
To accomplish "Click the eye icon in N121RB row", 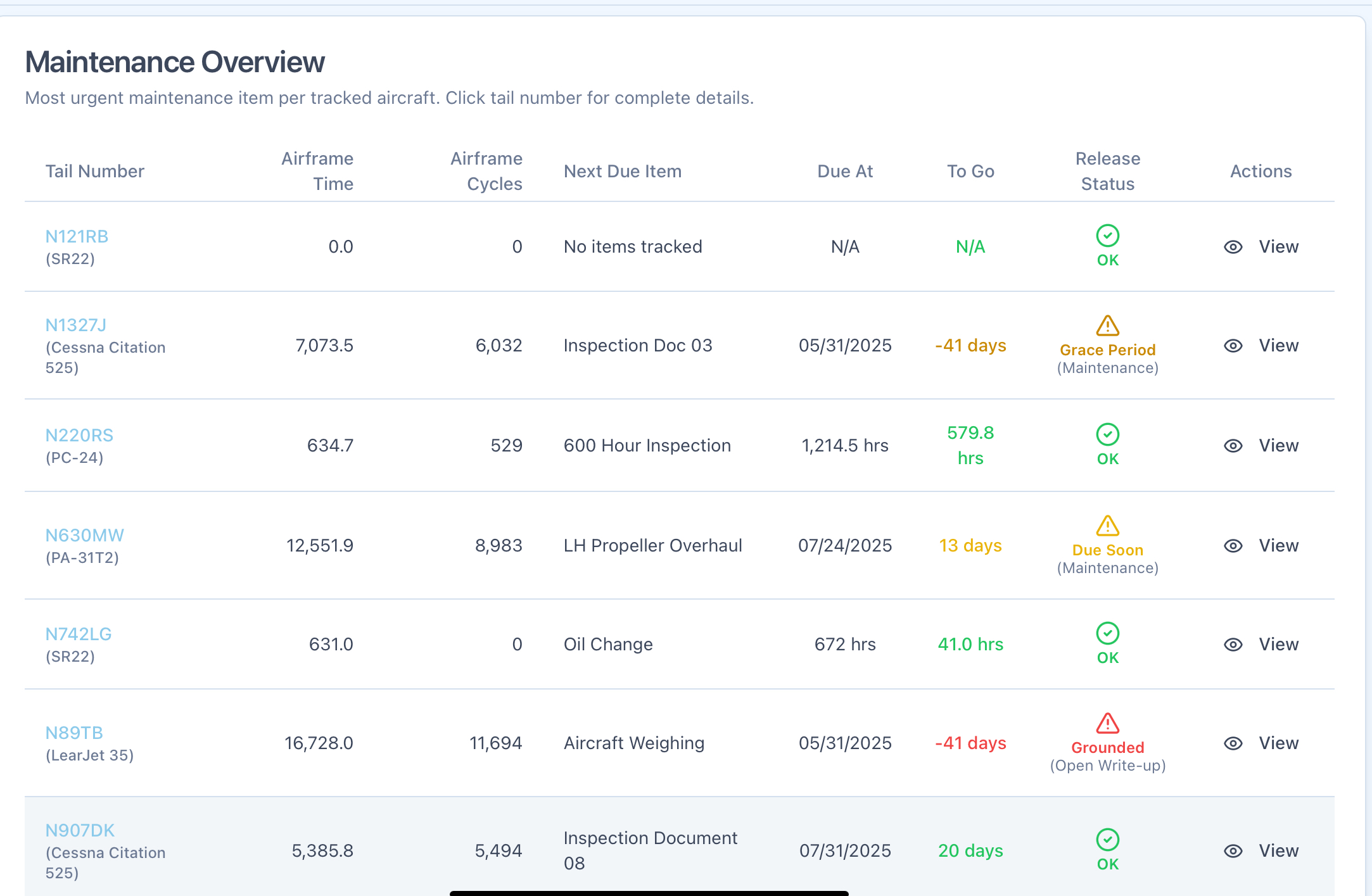I will tap(1233, 247).
